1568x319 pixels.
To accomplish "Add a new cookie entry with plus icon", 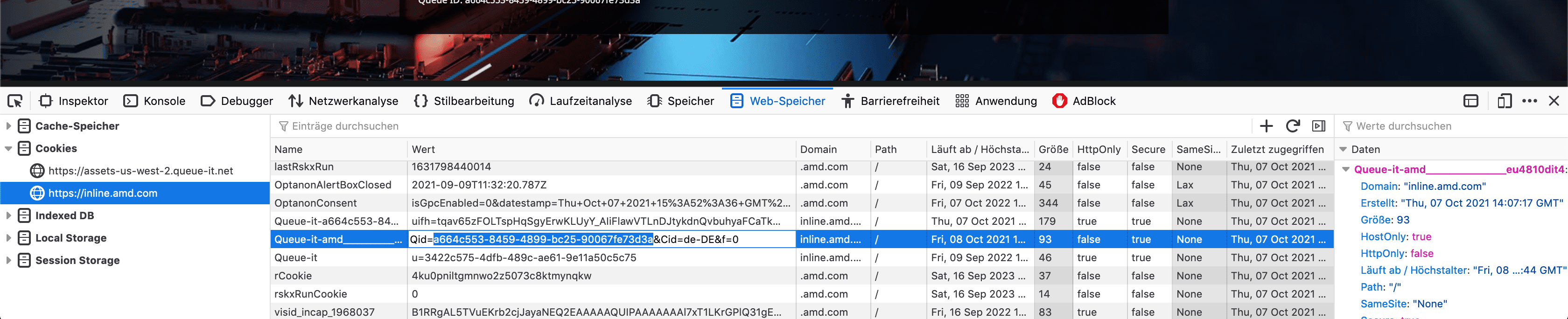I will tap(1266, 126).
